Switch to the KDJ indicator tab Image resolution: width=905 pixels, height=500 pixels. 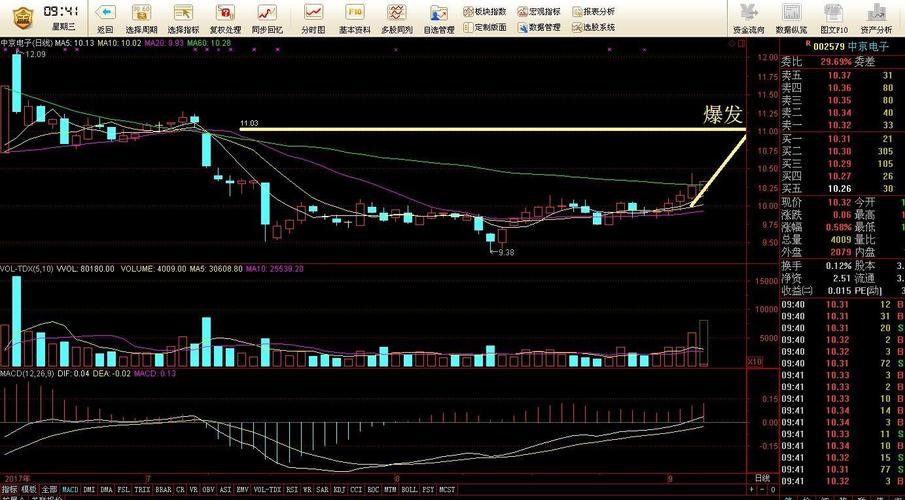tap(340, 490)
